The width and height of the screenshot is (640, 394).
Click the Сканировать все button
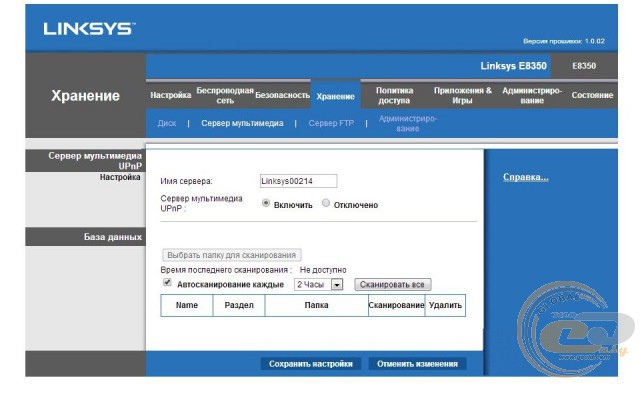393,285
